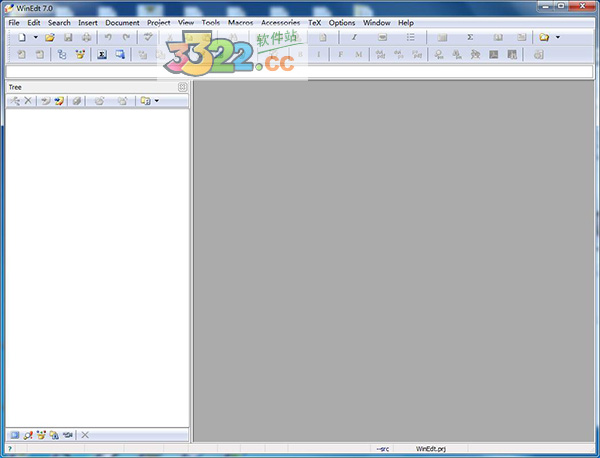Click the Undo arrow icon

click(108, 37)
